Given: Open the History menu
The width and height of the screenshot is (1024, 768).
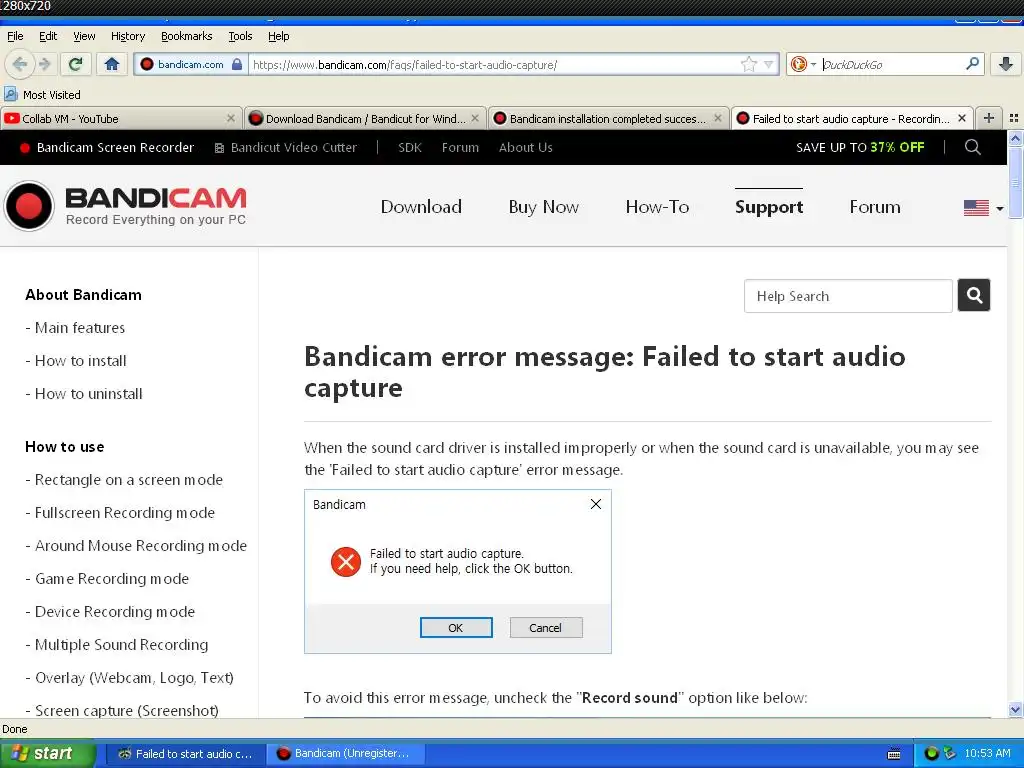Looking at the screenshot, I should click(127, 36).
